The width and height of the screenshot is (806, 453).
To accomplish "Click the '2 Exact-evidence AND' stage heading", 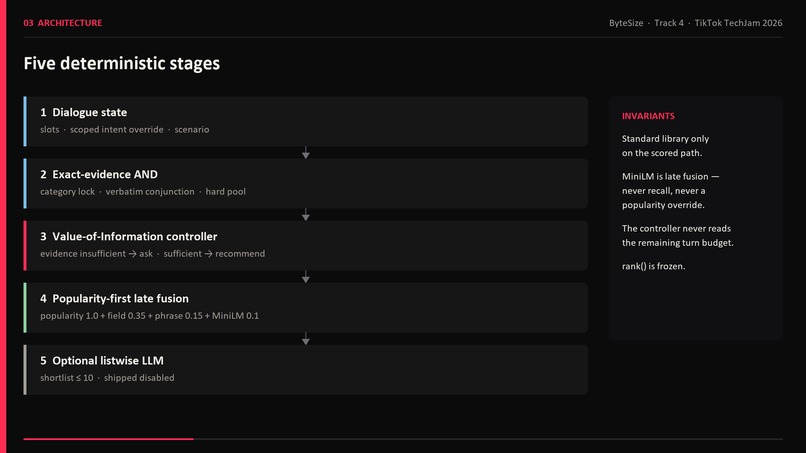I will tap(99, 174).
